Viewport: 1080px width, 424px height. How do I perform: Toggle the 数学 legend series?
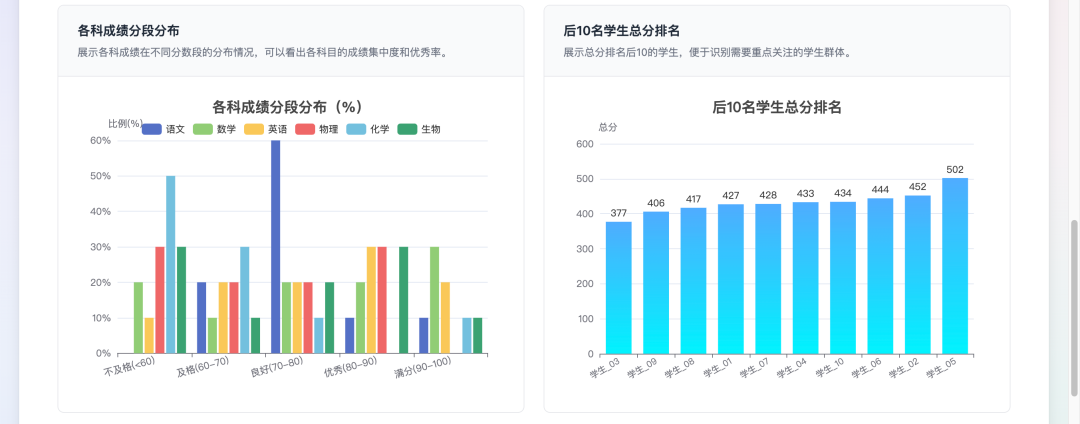[x=214, y=129]
